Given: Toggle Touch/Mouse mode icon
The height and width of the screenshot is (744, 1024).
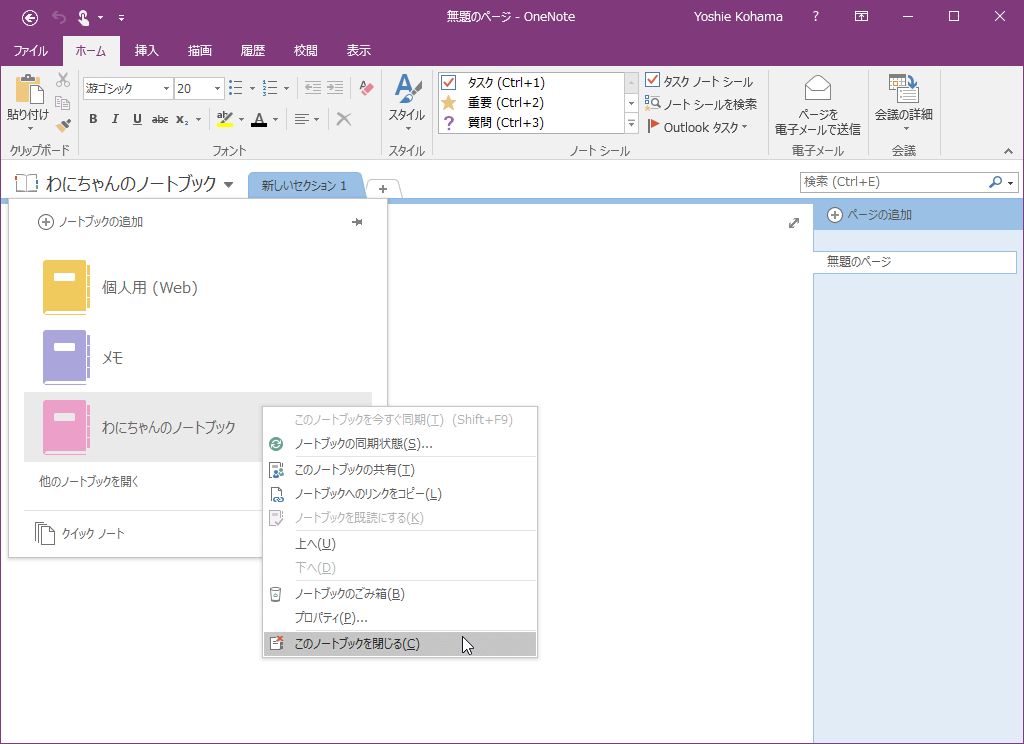Looking at the screenshot, I should tap(84, 18).
